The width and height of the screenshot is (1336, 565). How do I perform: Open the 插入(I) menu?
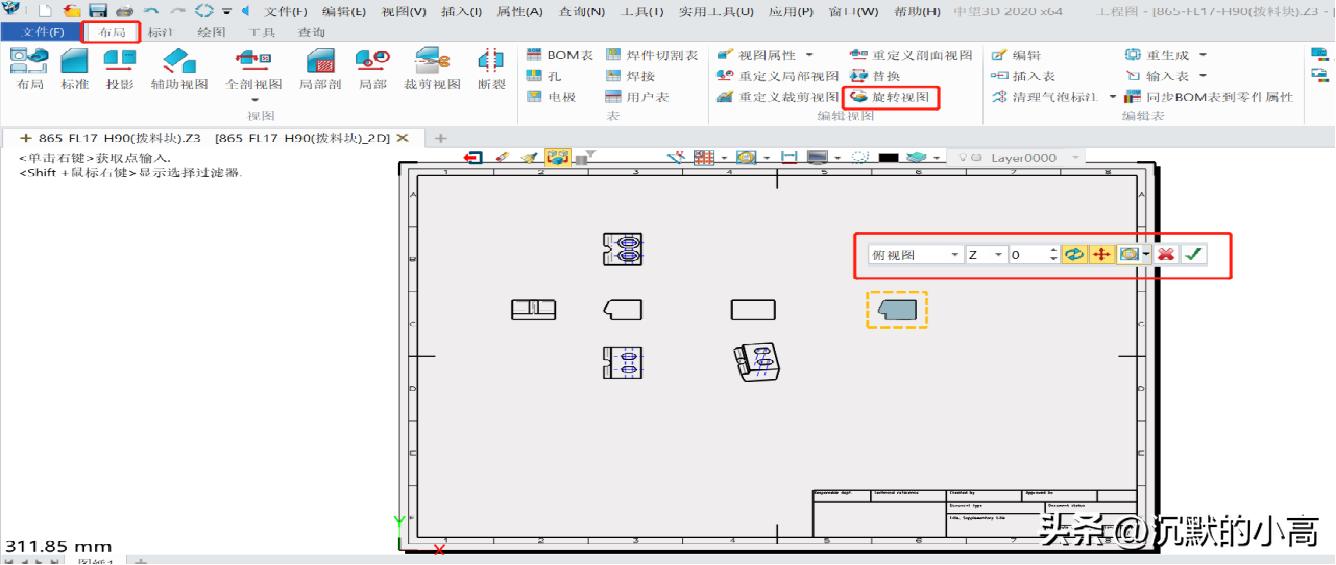pyautogui.click(x=461, y=11)
